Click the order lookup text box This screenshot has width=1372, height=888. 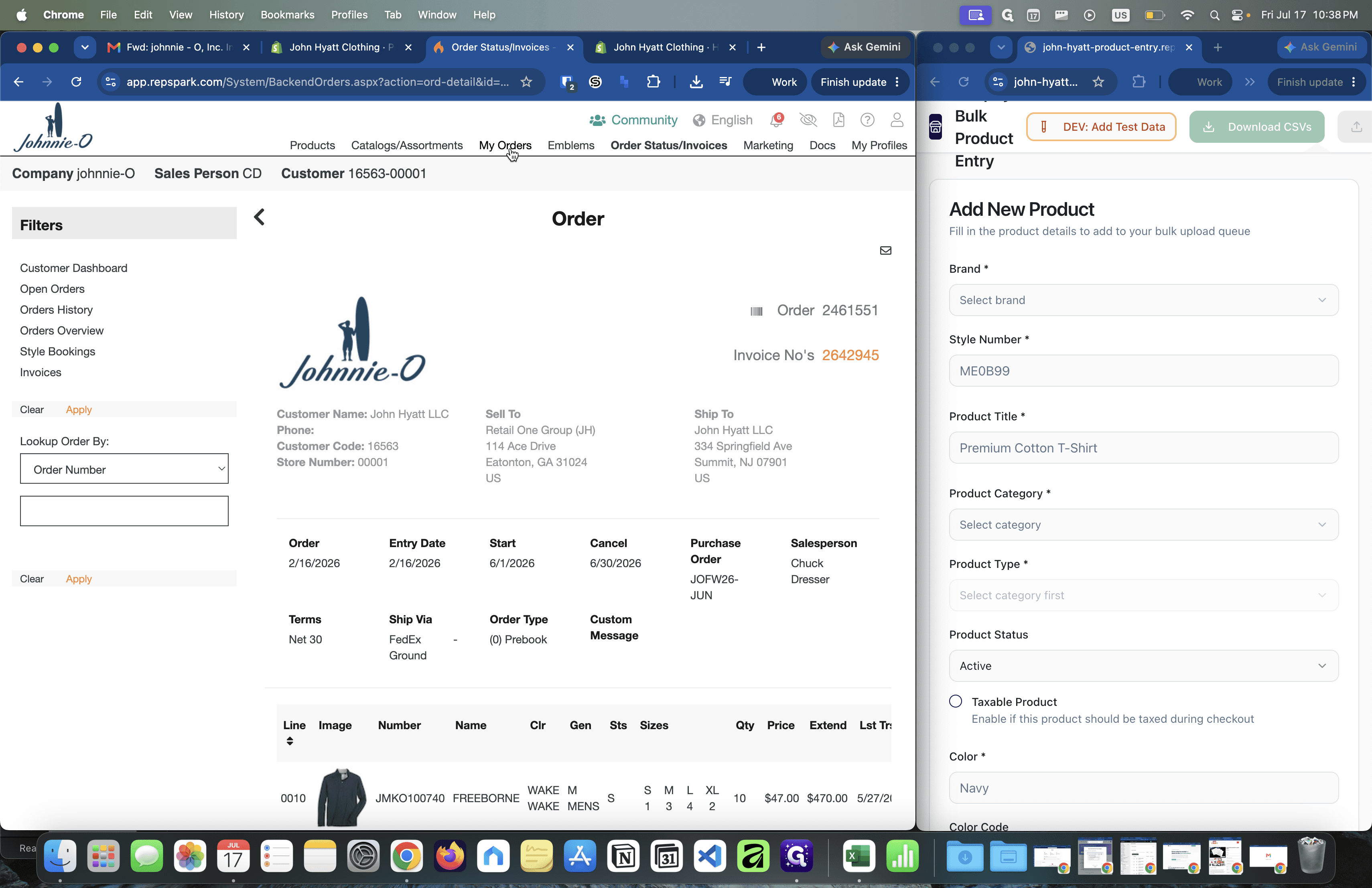(124, 511)
